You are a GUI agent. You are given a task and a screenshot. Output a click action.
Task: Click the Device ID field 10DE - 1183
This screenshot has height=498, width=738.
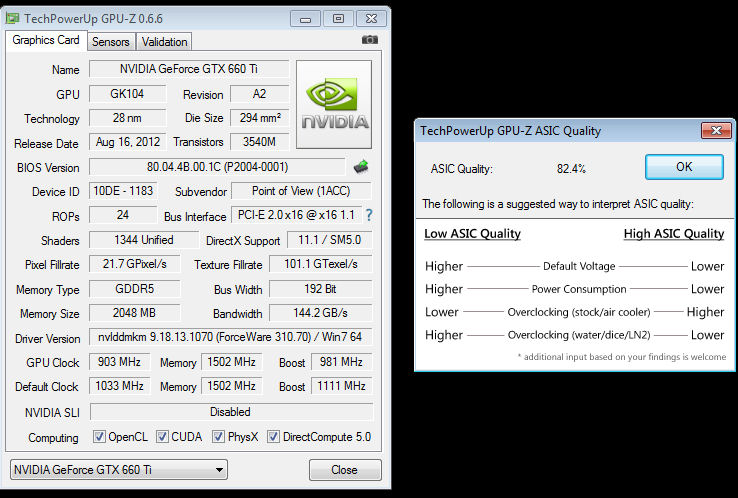pos(123,191)
